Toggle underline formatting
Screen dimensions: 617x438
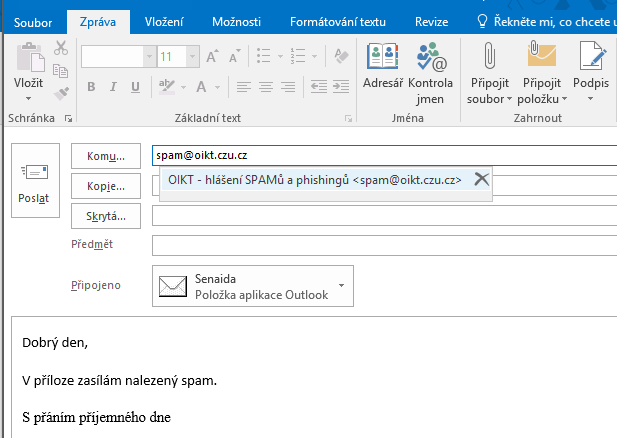click(x=135, y=87)
